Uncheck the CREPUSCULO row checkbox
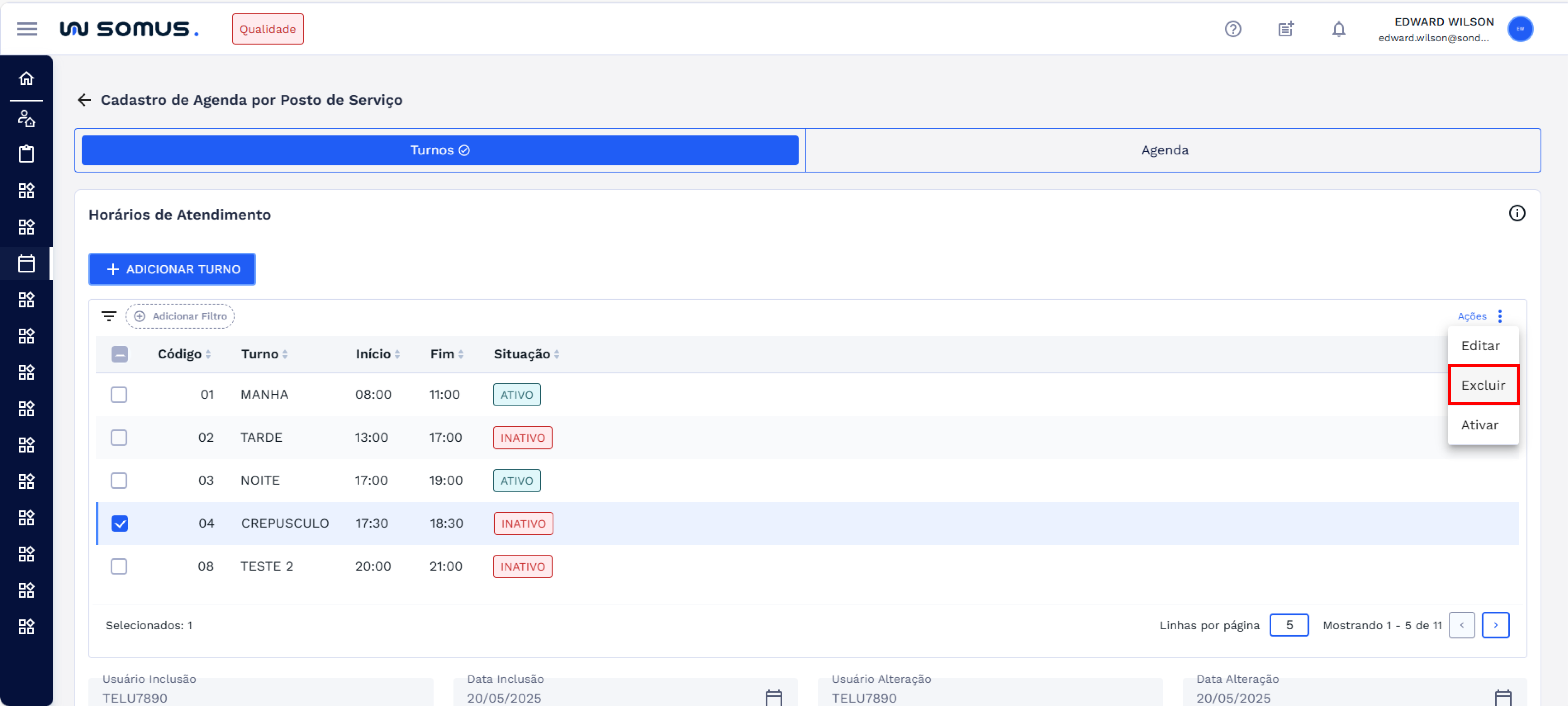The image size is (1568, 706). click(x=120, y=524)
